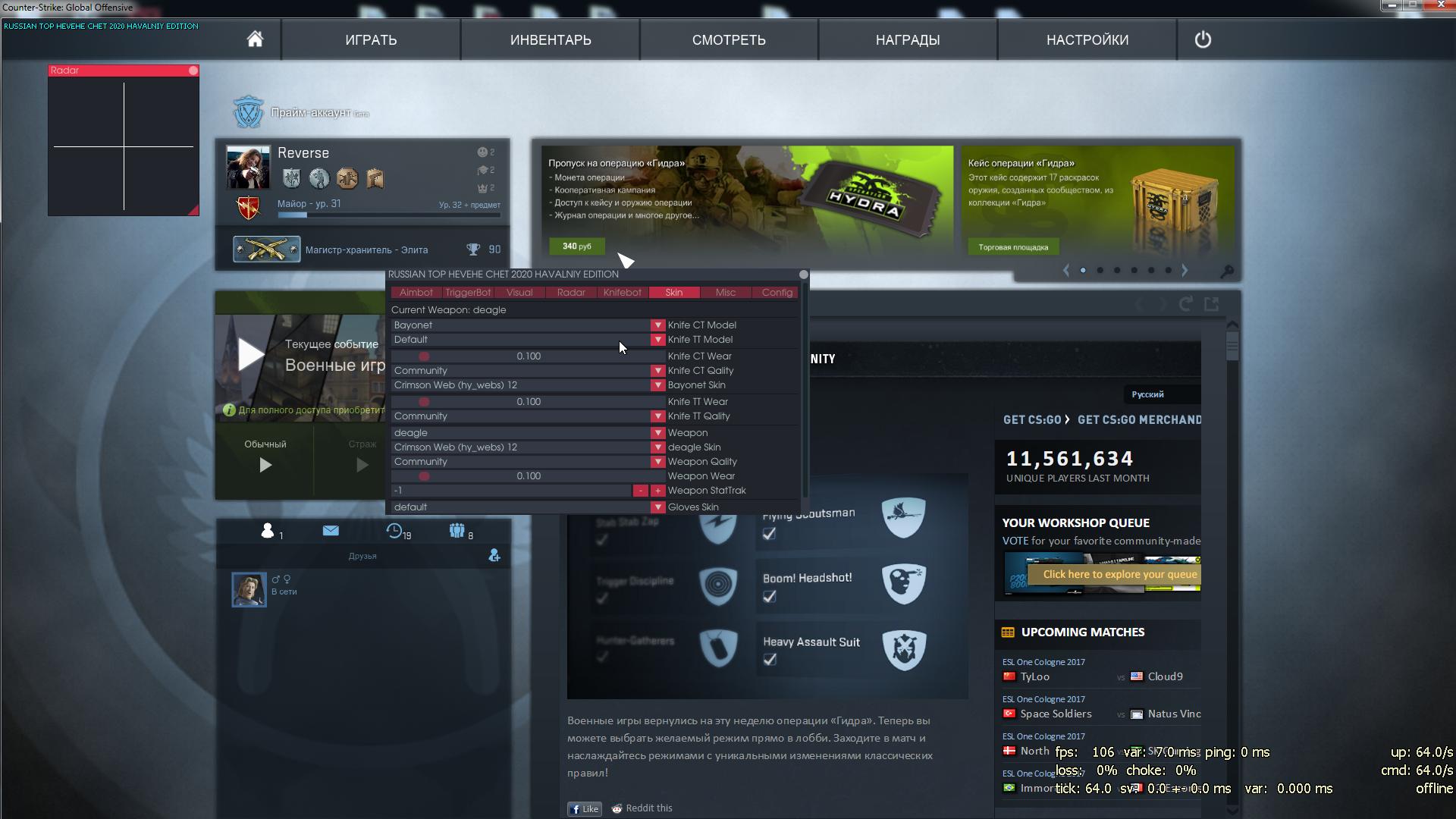1456x819 pixels.
Task: Click the add friend icon
Action: pyautogui.click(x=494, y=556)
